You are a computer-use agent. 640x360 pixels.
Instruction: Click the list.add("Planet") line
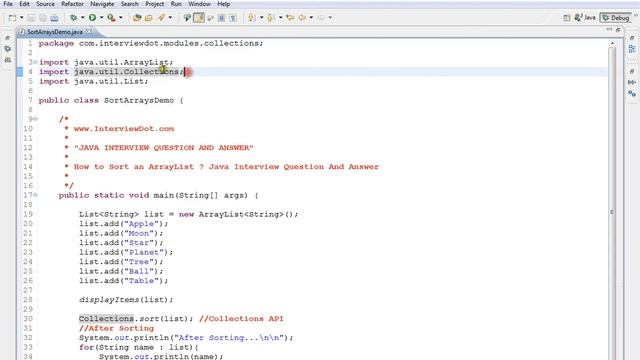126,252
